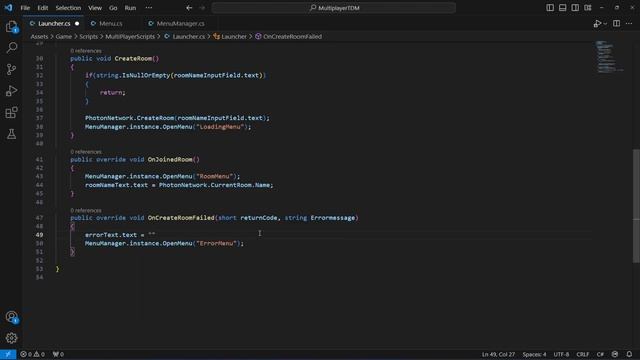Open the Search view in activity bar
The width and height of the screenshot is (640, 360).
click(11, 48)
